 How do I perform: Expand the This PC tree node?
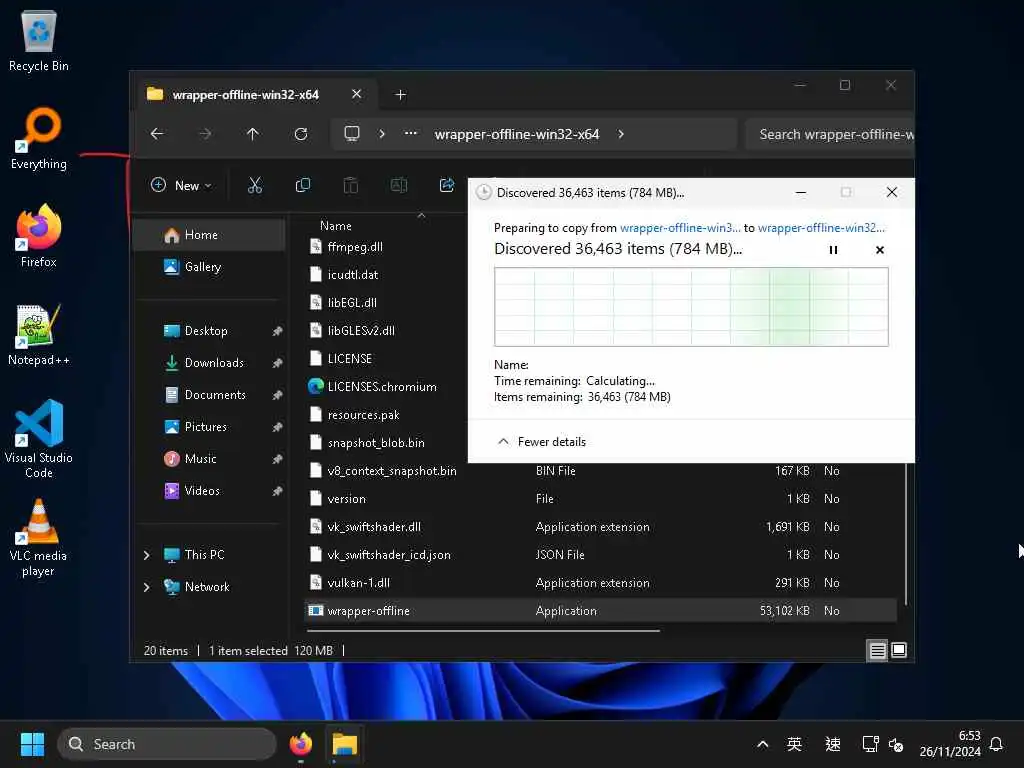click(147, 555)
